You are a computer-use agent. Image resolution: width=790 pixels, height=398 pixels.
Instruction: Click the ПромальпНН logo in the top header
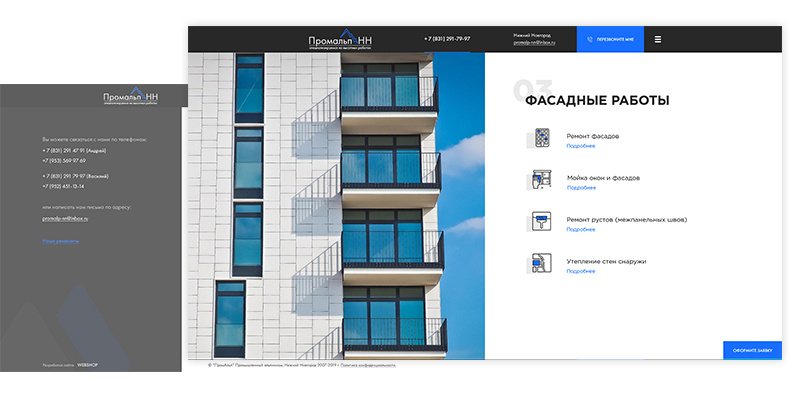point(341,39)
